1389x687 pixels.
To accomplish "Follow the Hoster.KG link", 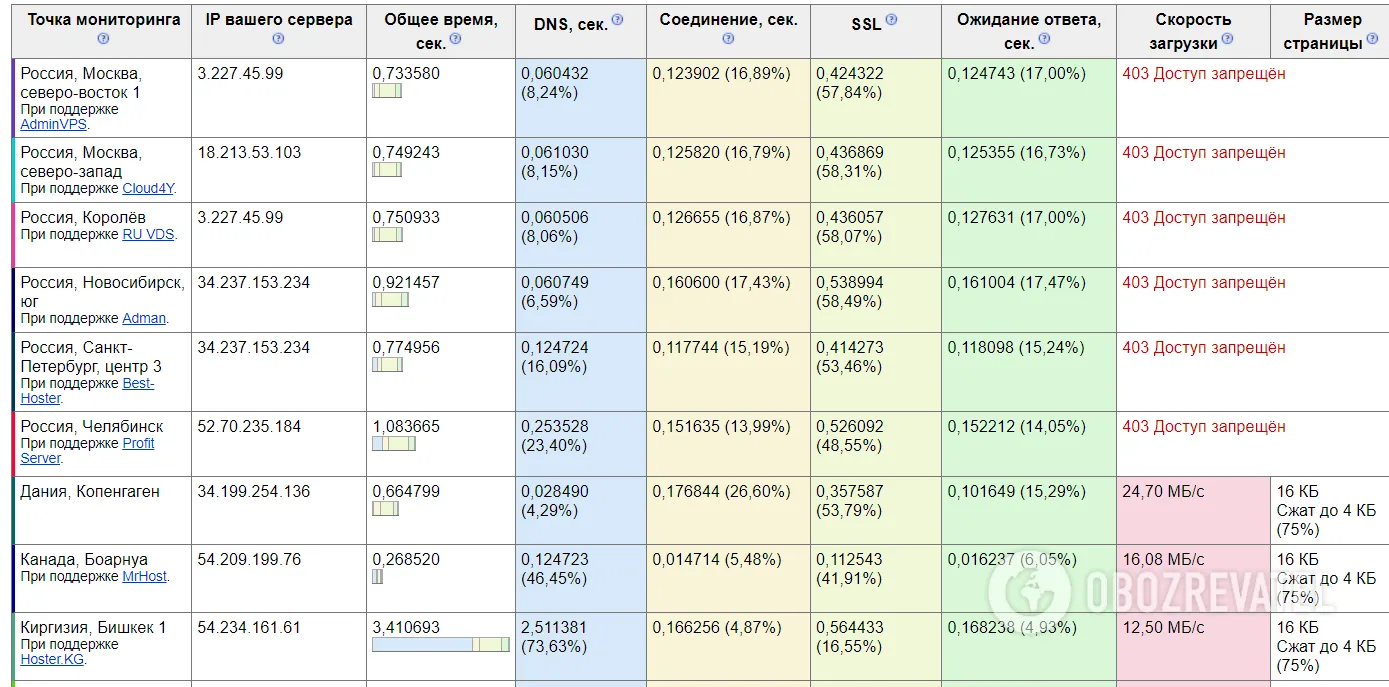I will (53, 660).
